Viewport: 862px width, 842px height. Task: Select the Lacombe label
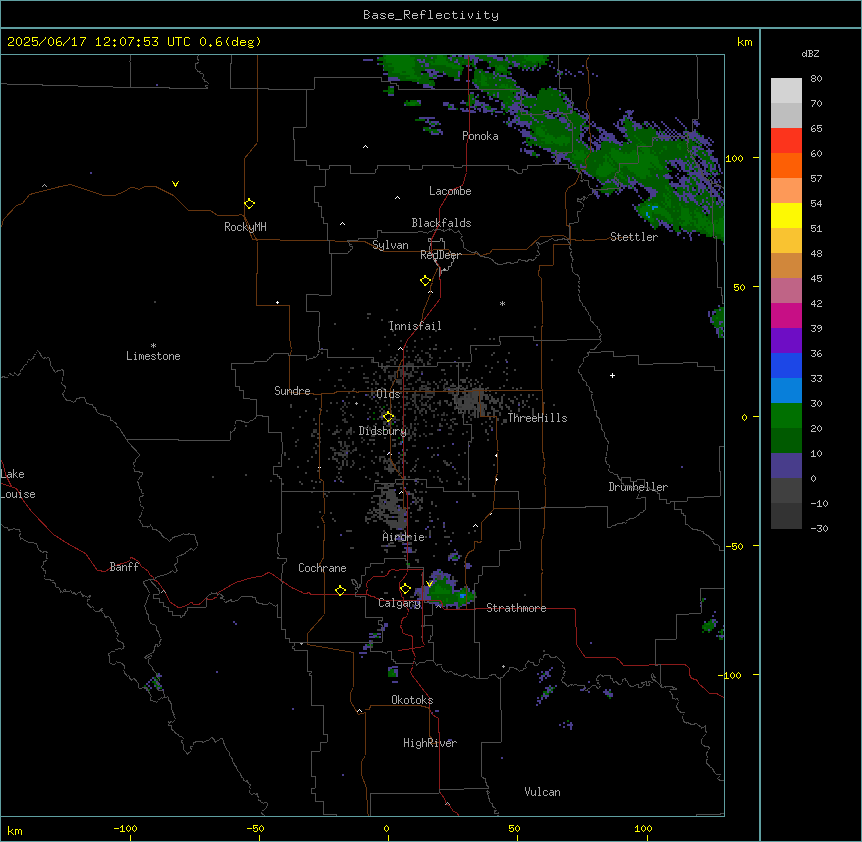tap(450, 191)
